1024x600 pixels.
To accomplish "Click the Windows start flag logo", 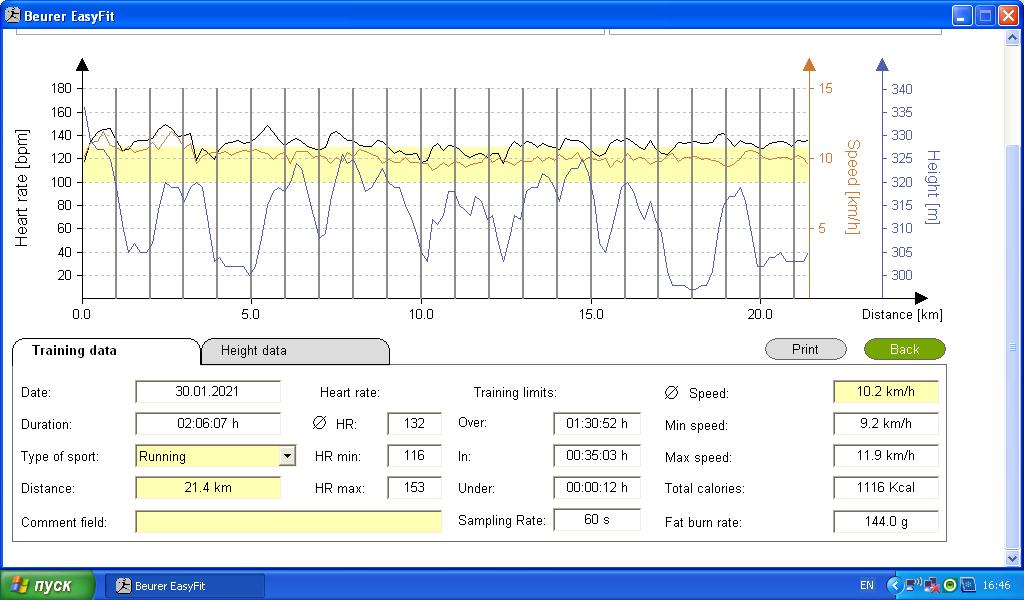I will pyautogui.click(x=20, y=584).
